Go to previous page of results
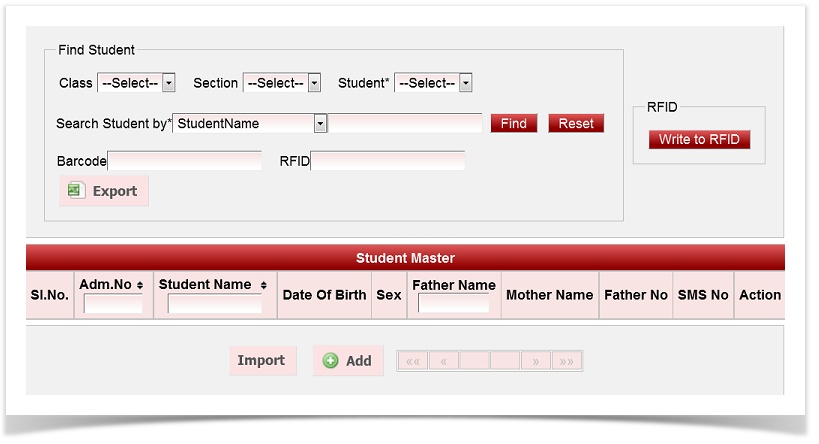 pos(444,361)
